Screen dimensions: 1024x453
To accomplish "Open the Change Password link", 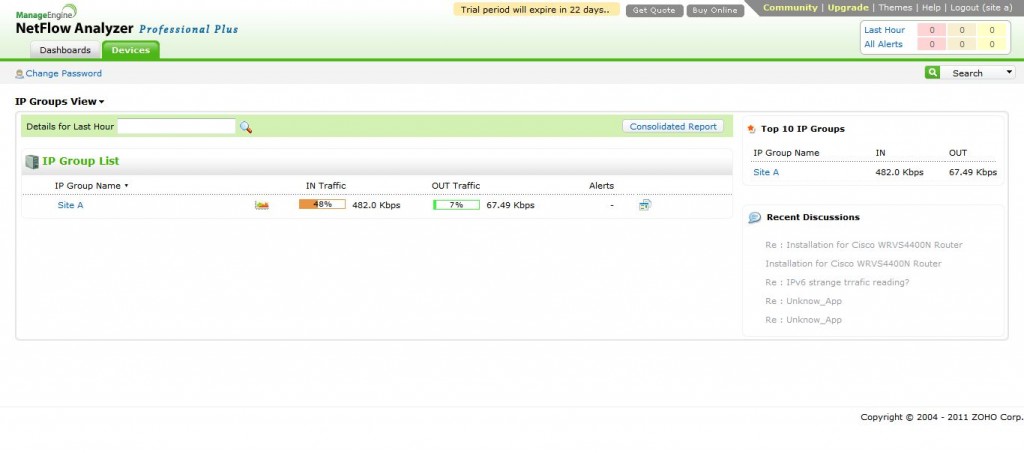I will pos(63,73).
